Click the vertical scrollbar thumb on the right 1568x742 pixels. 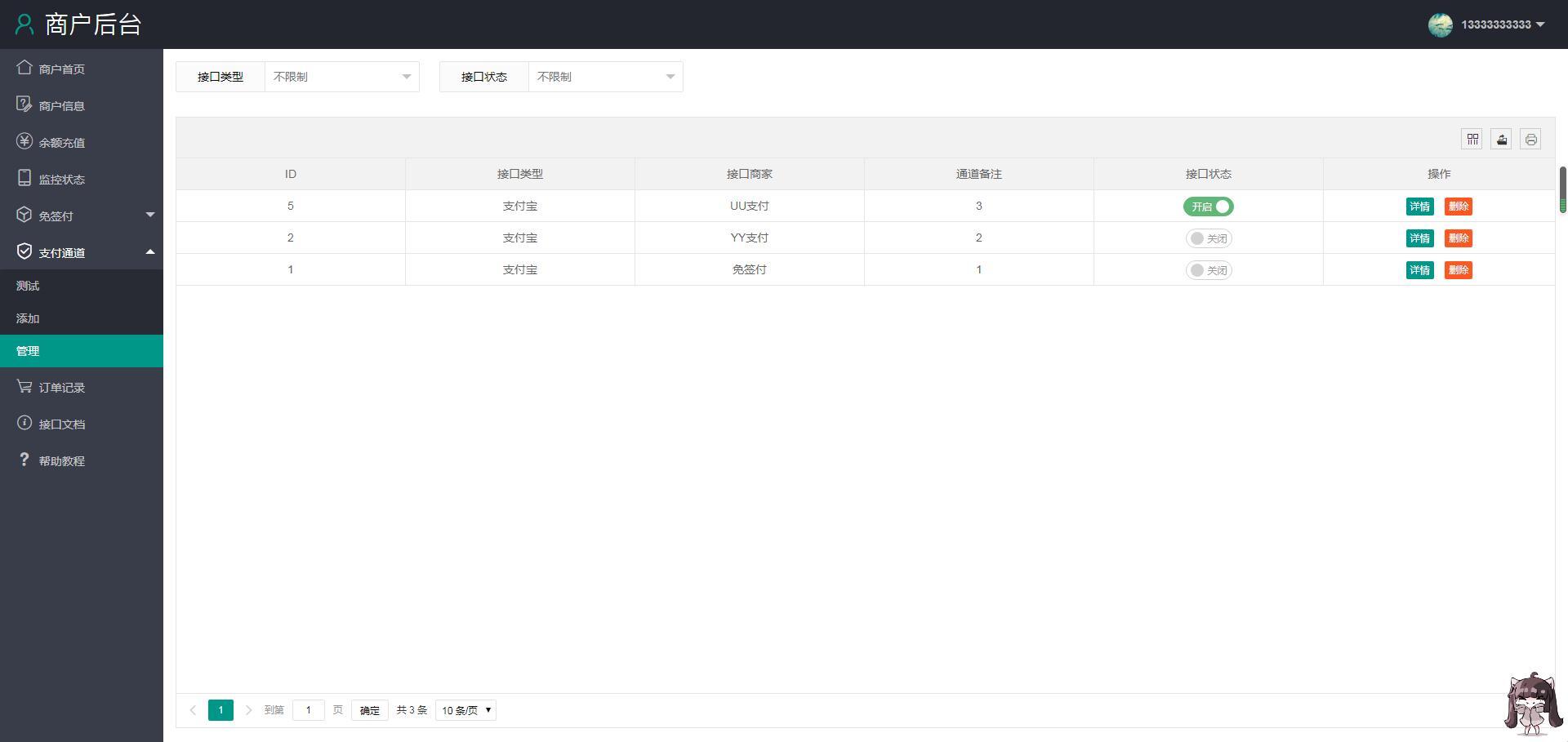pos(1563,189)
